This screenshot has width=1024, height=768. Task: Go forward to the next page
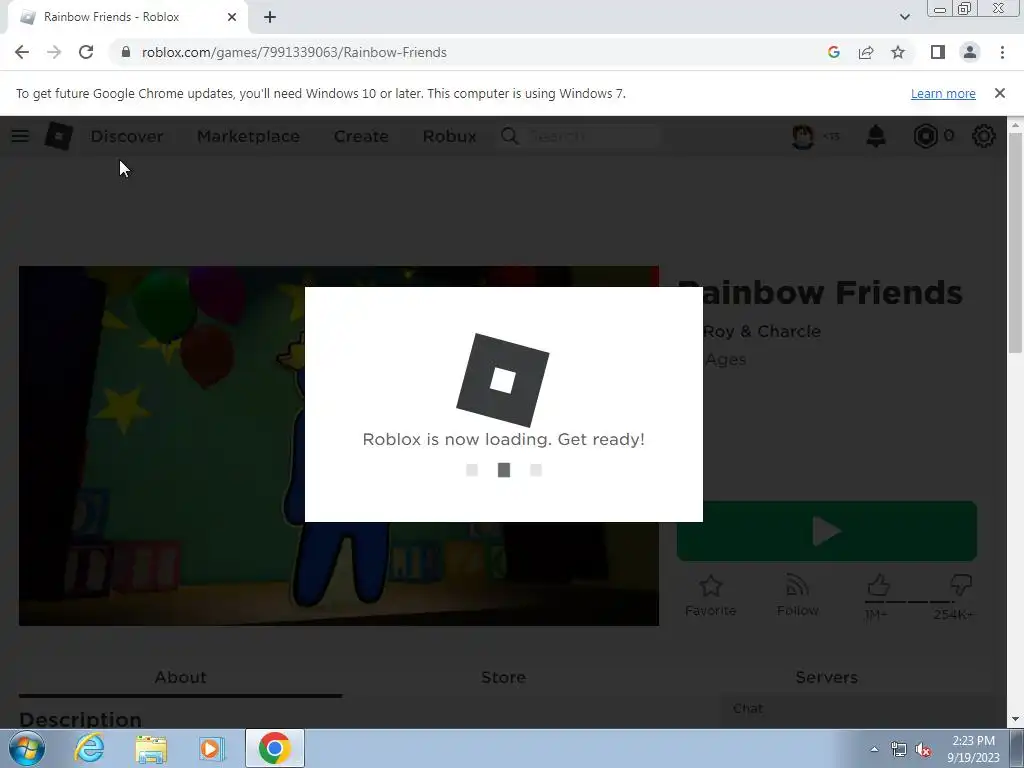[54, 52]
